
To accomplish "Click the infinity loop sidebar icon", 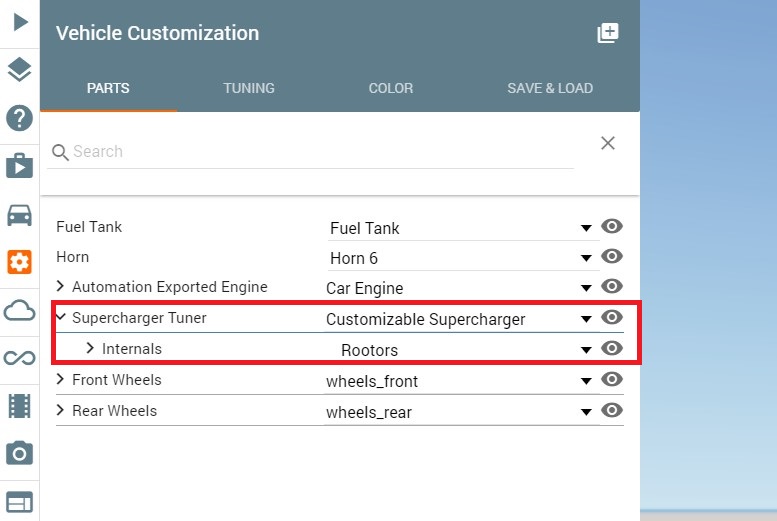I will (x=19, y=357).
